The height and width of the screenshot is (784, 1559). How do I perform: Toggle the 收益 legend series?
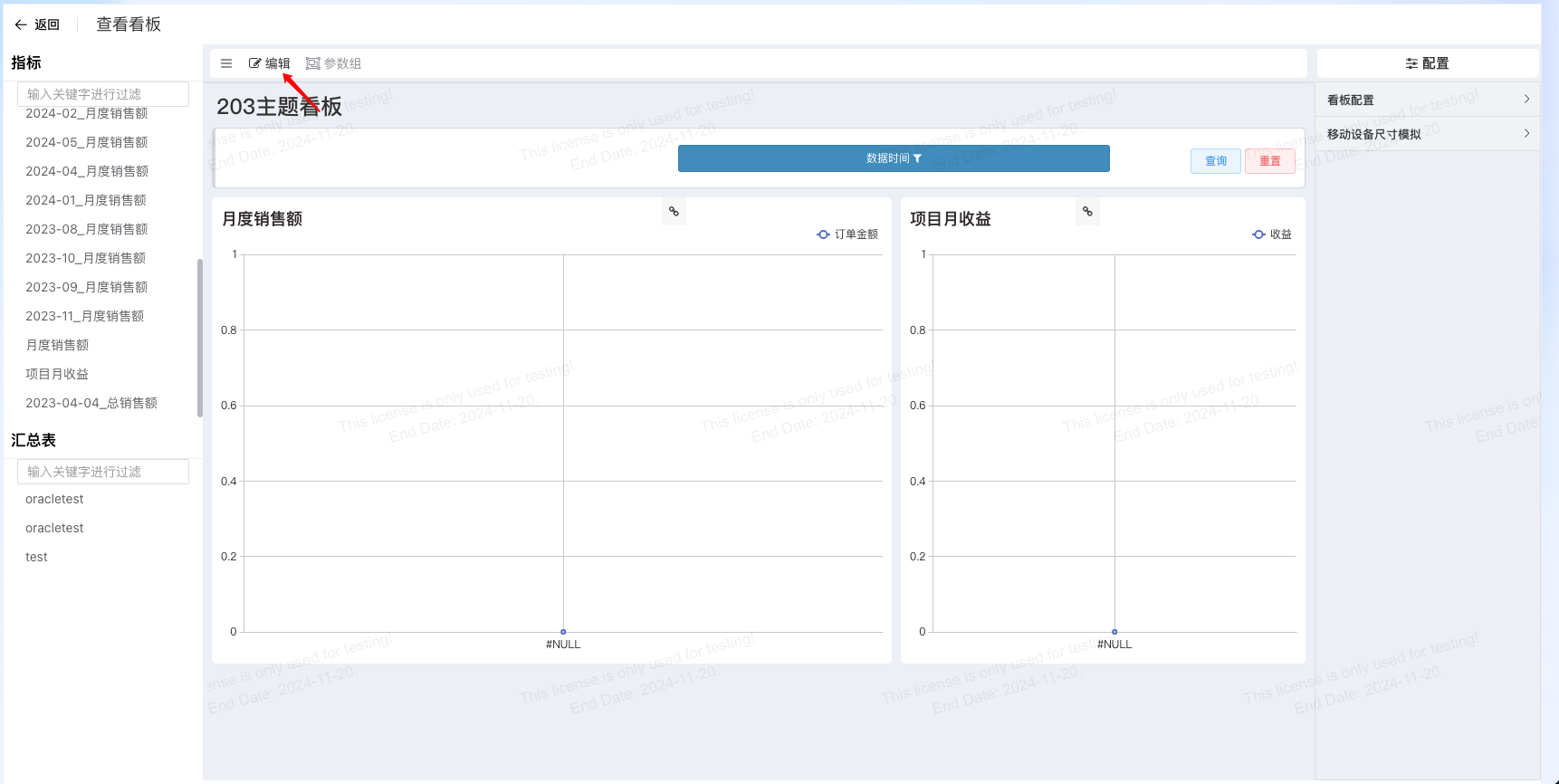coord(1272,234)
